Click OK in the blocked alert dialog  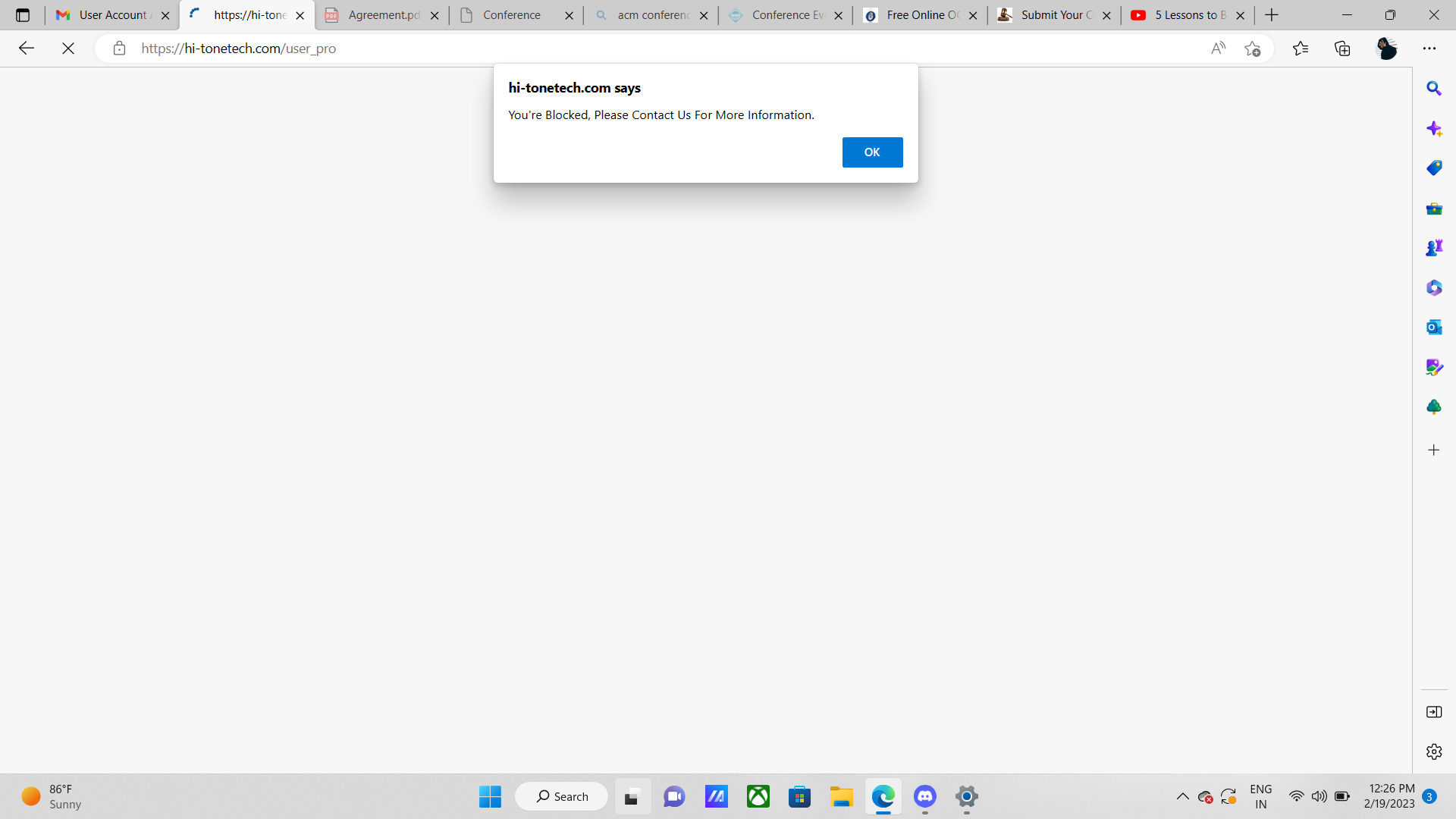pyautogui.click(x=872, y=152)
